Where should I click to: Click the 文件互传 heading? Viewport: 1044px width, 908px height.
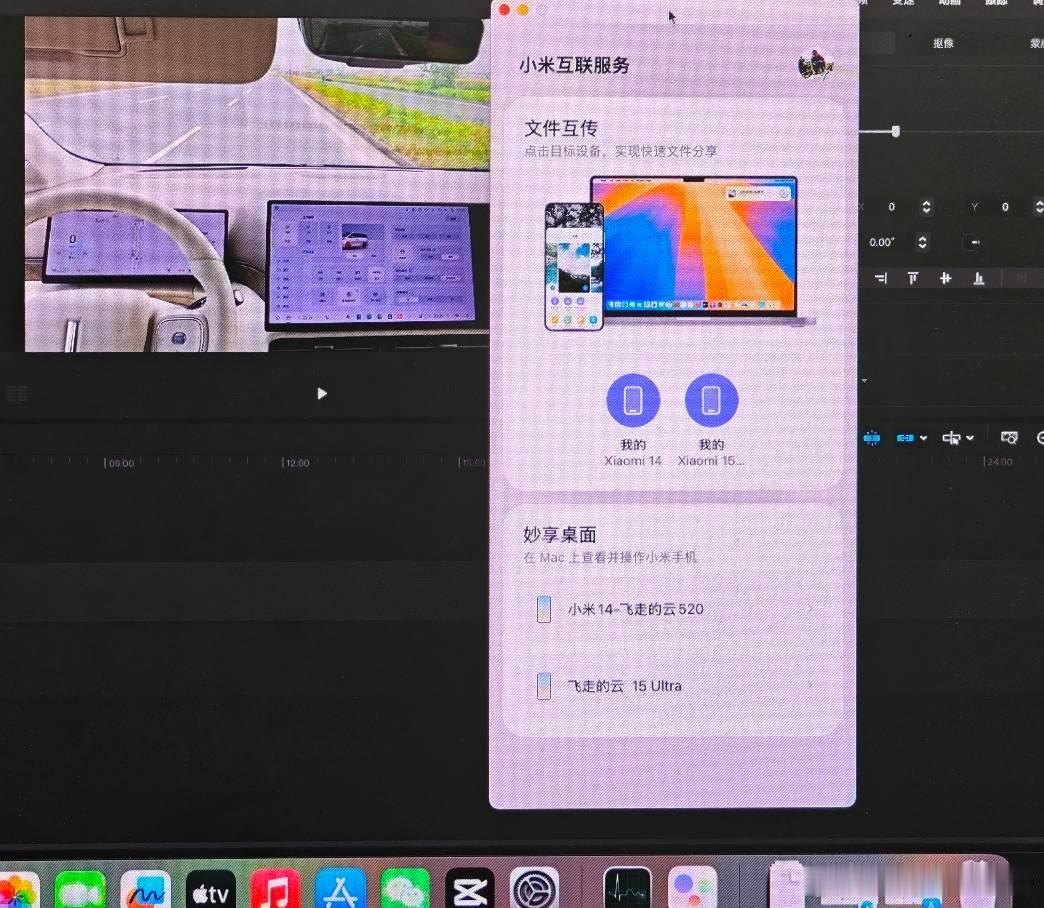click(561, 128)
